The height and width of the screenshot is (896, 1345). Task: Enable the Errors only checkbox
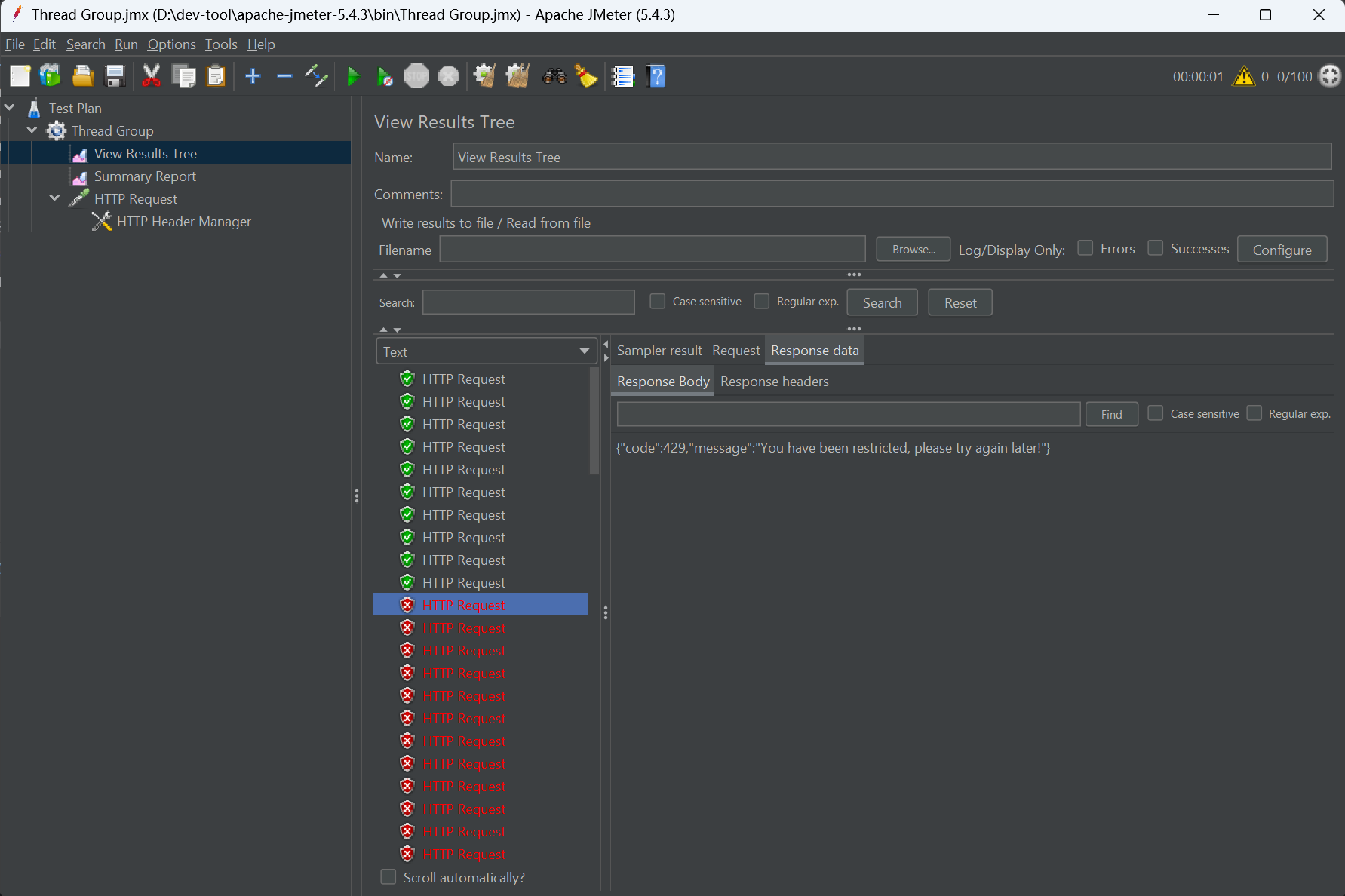pos(1086,248)
